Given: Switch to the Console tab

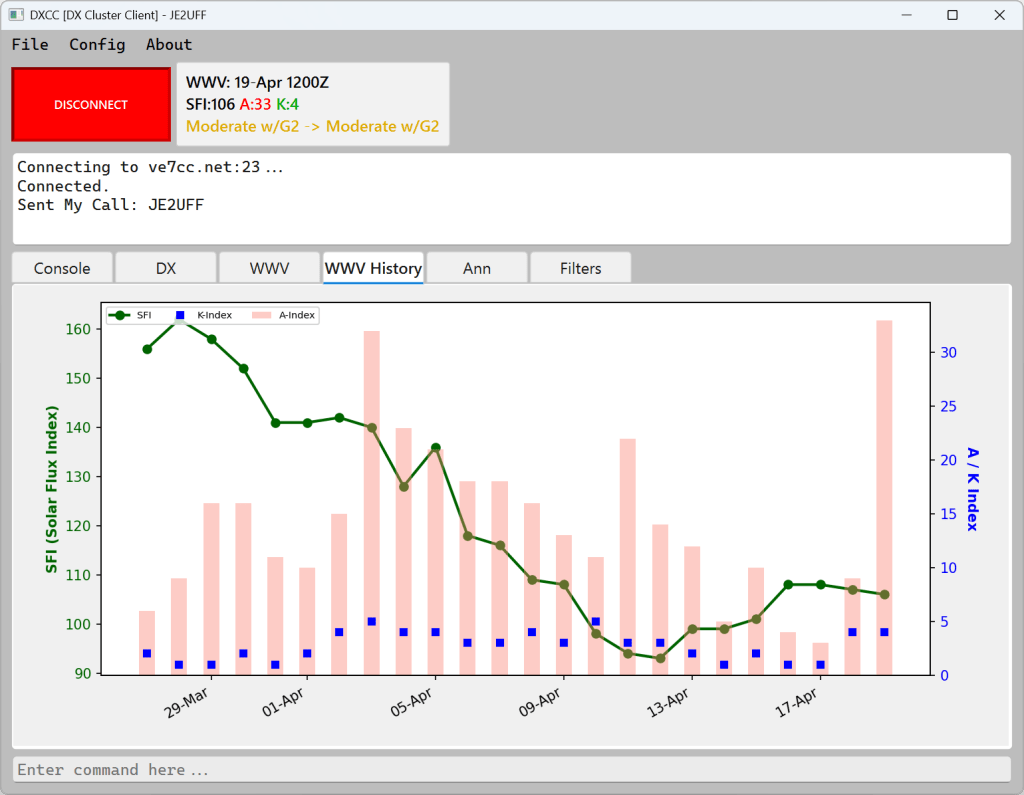Looking at the screenshot, I should tap(62, 268).
